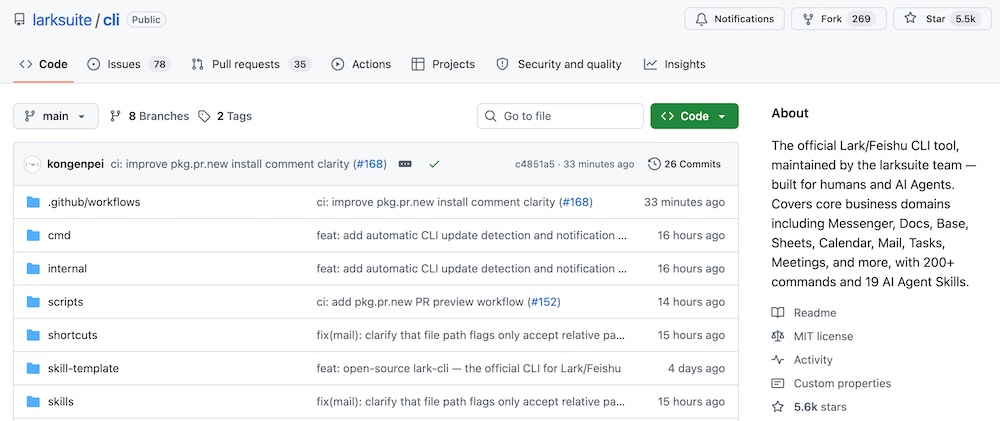Viewport: 1000px width, 421px height.
Task: Open the skill-template folder
Action: click(83, 369)
